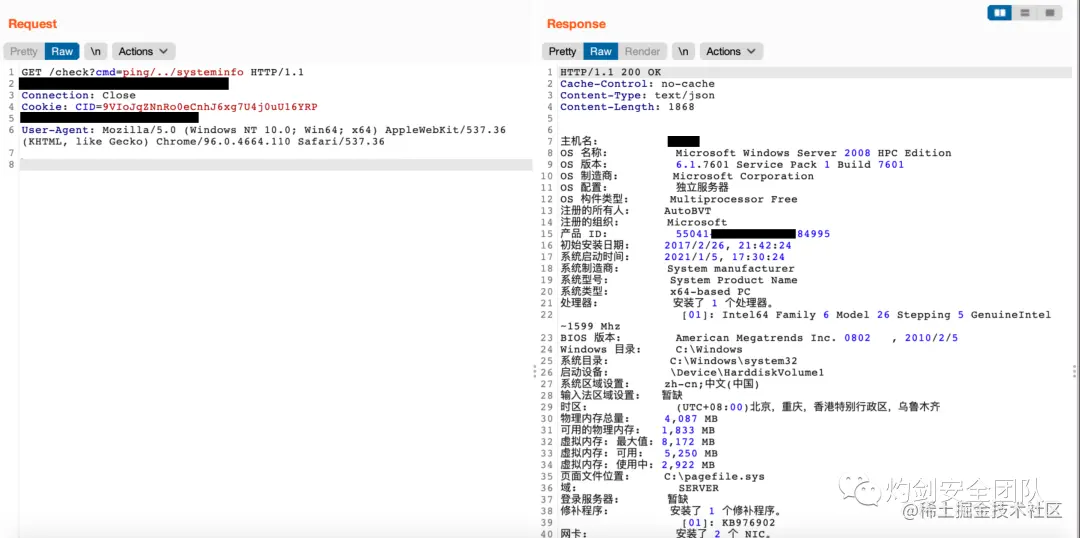Image resolution: width=1080 pixels, height=538 pixels.
Task: Switch to stacked horizontal layout icon
Action: (x=1024, y=12)
